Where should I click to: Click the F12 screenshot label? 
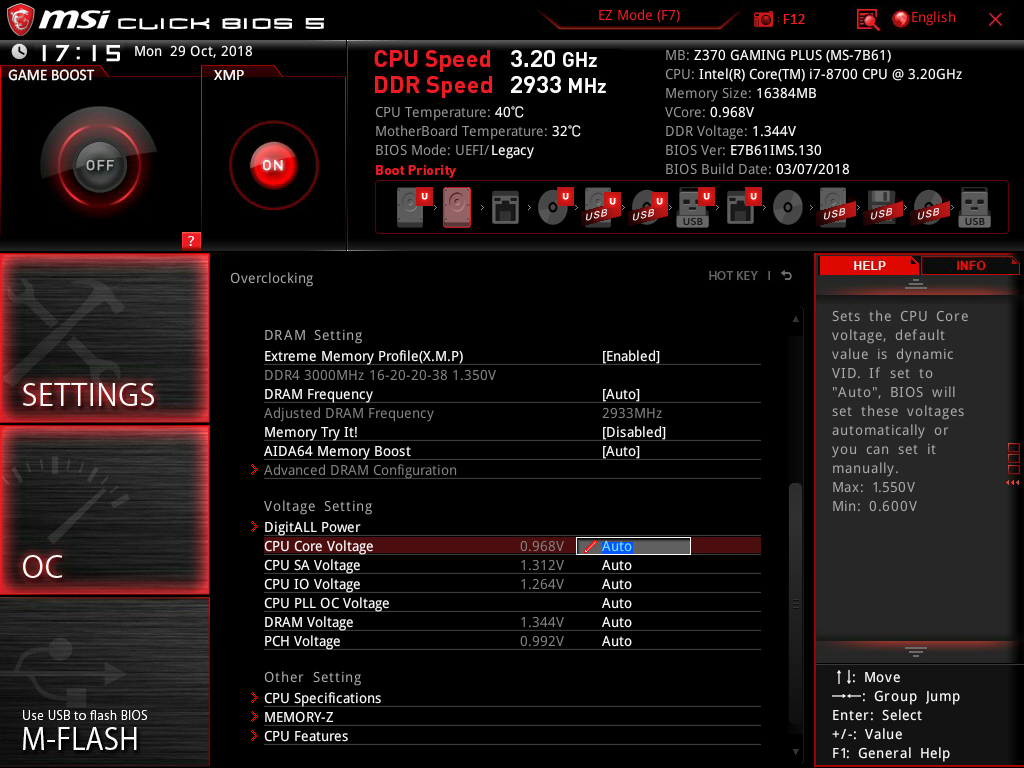[x=793, y=19]
